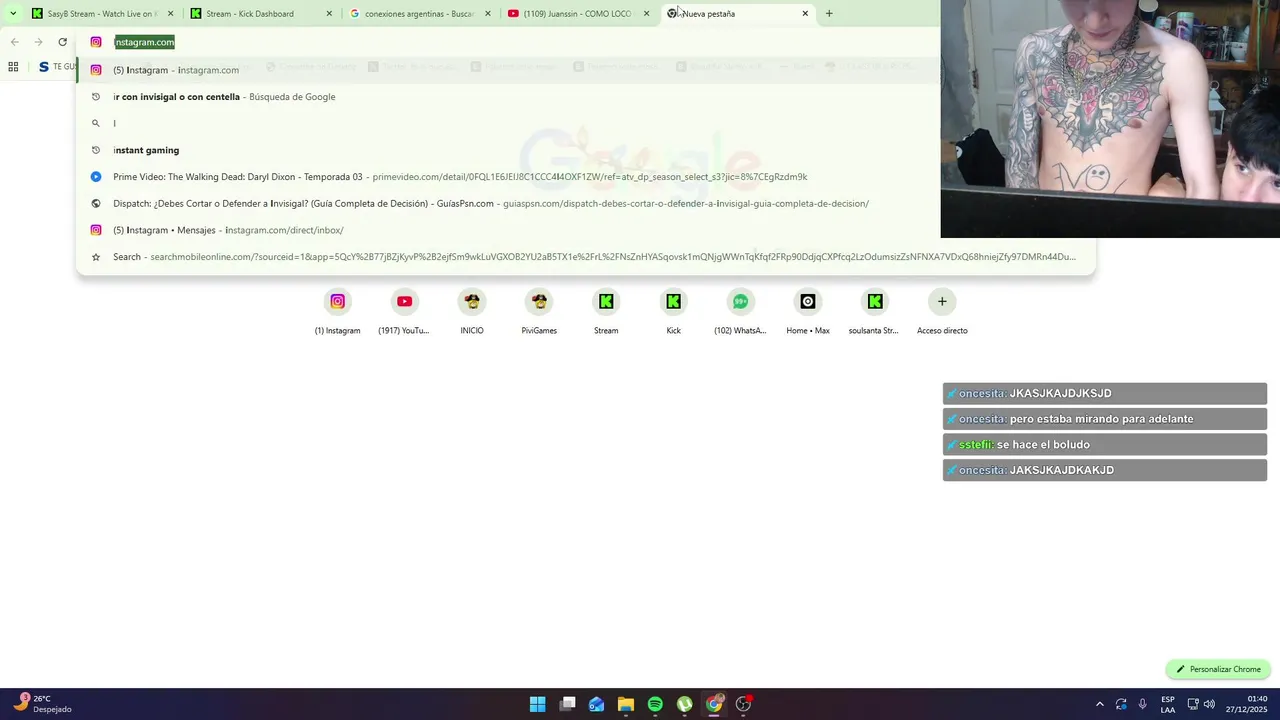Viewport: 1280px width, 720px height.
Task: Open the uTorrent taskbar icon
Action: click(x=684, y=704)
